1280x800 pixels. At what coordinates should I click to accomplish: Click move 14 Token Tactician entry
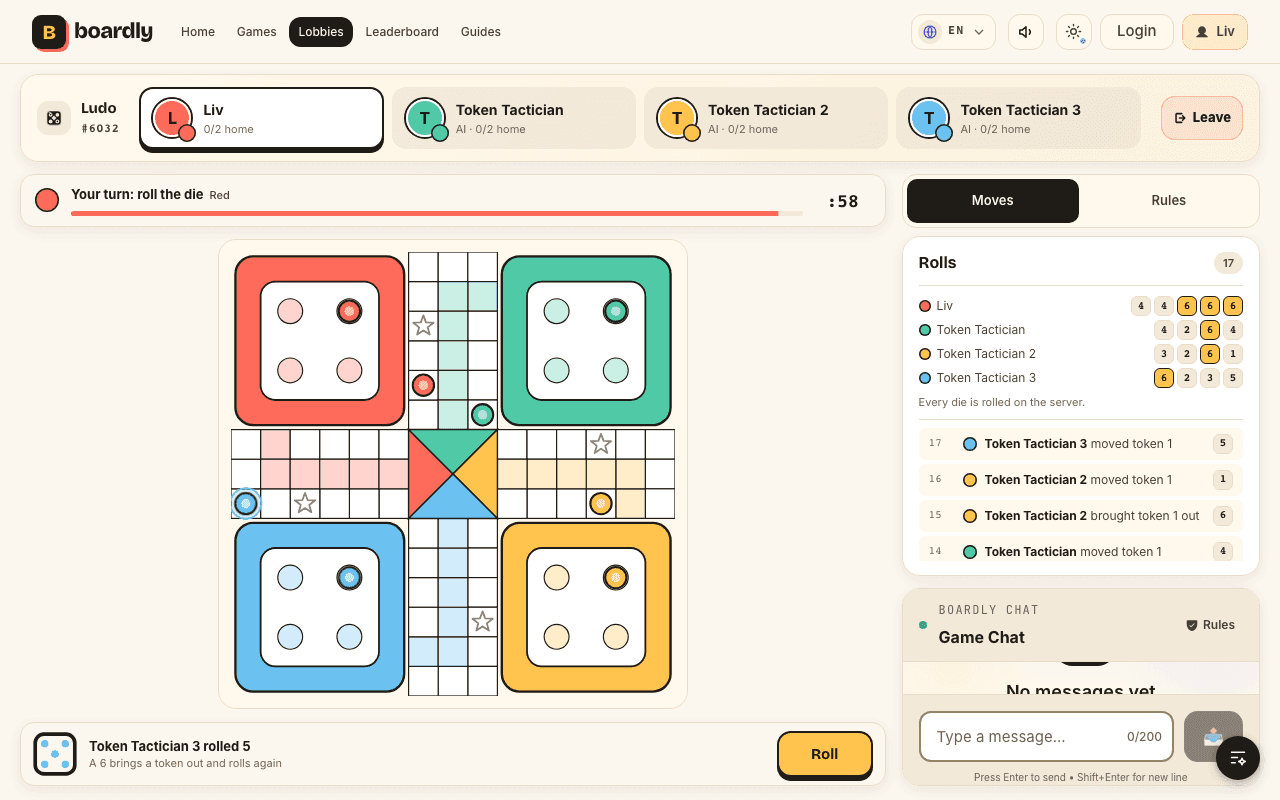tap(1081, 550)
